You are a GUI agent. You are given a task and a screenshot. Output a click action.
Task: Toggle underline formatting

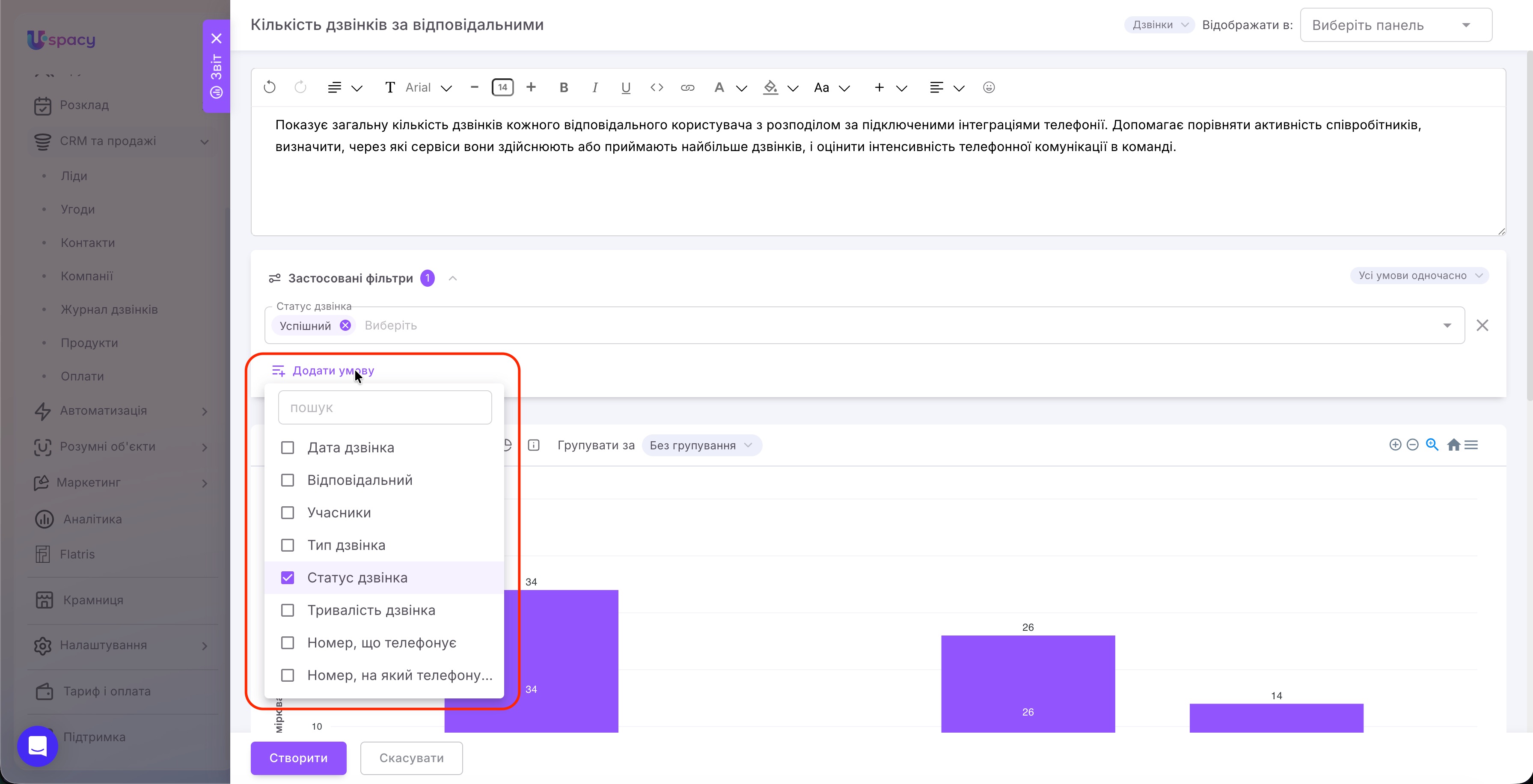click(x=625, y=87)
